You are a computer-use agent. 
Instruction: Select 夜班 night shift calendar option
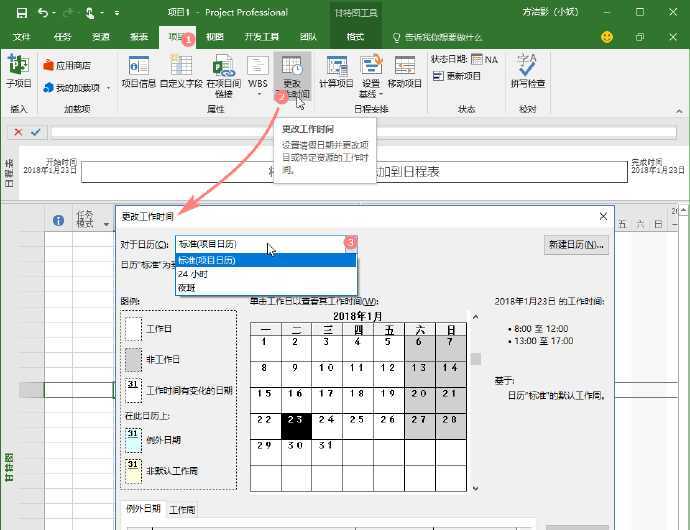click(187, 287)
